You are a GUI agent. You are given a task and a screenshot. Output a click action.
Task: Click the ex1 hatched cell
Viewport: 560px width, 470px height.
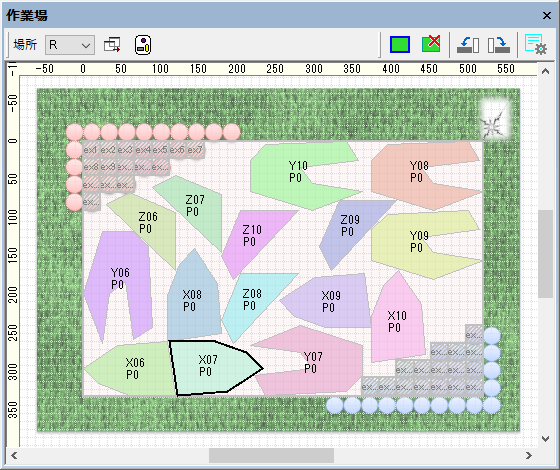coord(91,150)
